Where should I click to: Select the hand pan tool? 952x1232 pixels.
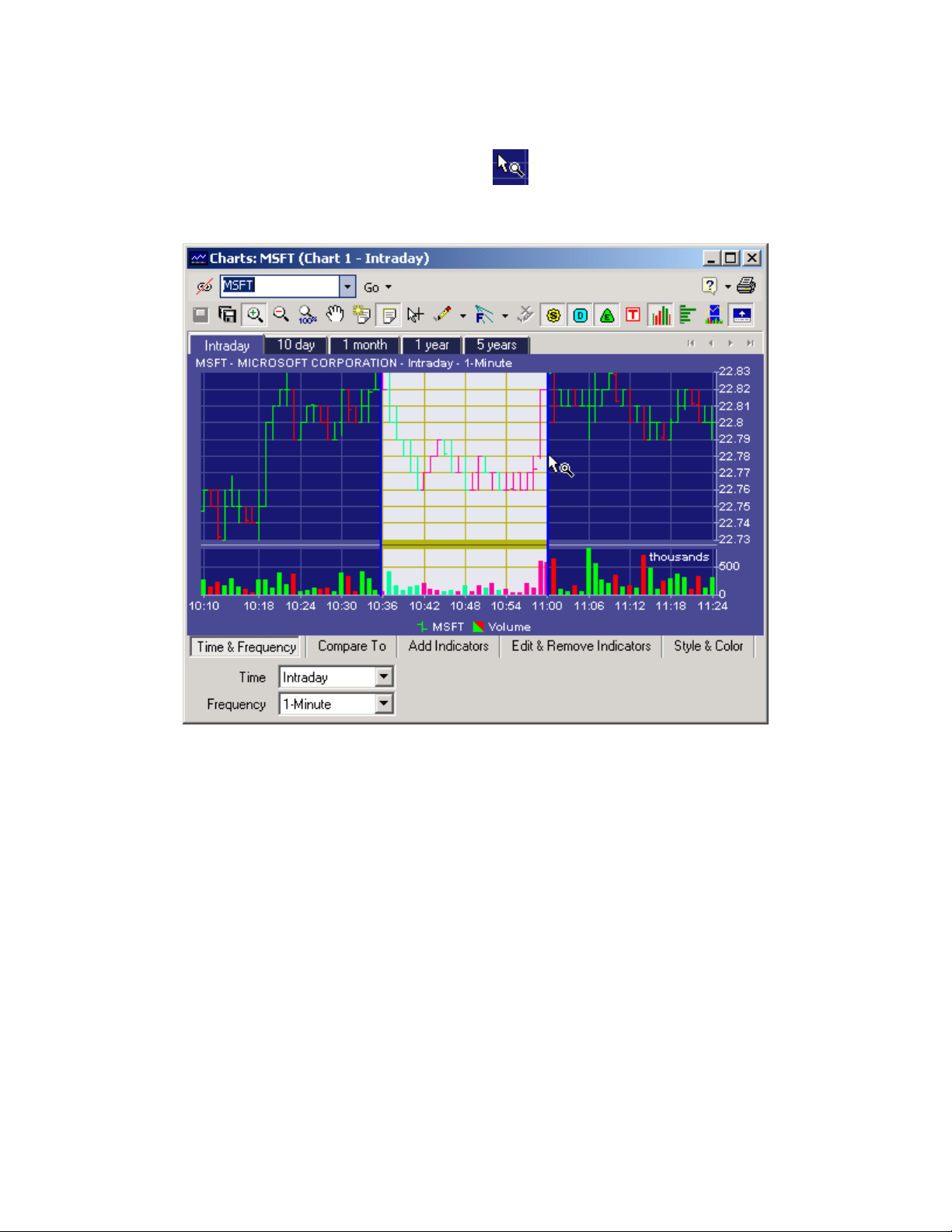point(335,315)
